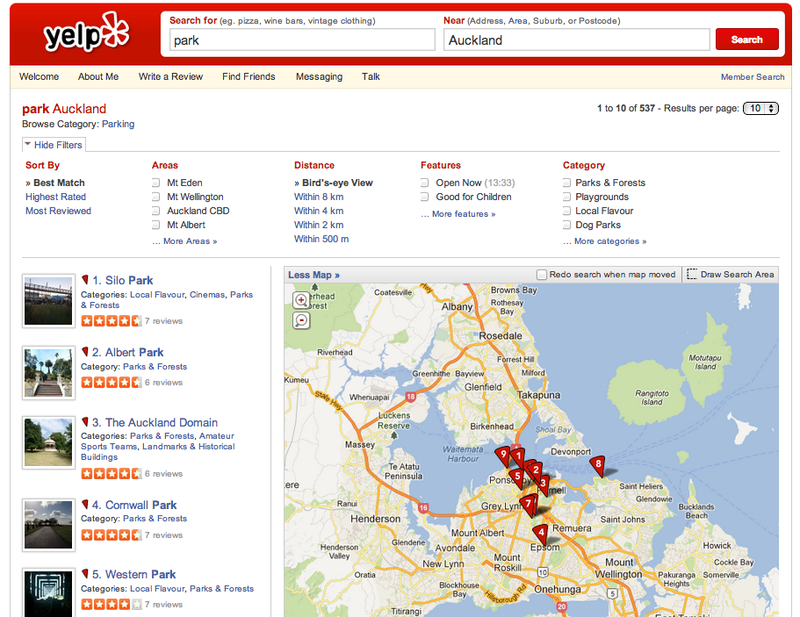The height and width of the screenshot is (617, 800).
Task: Sort results by Highest Rated
Action: pos(56,196)
